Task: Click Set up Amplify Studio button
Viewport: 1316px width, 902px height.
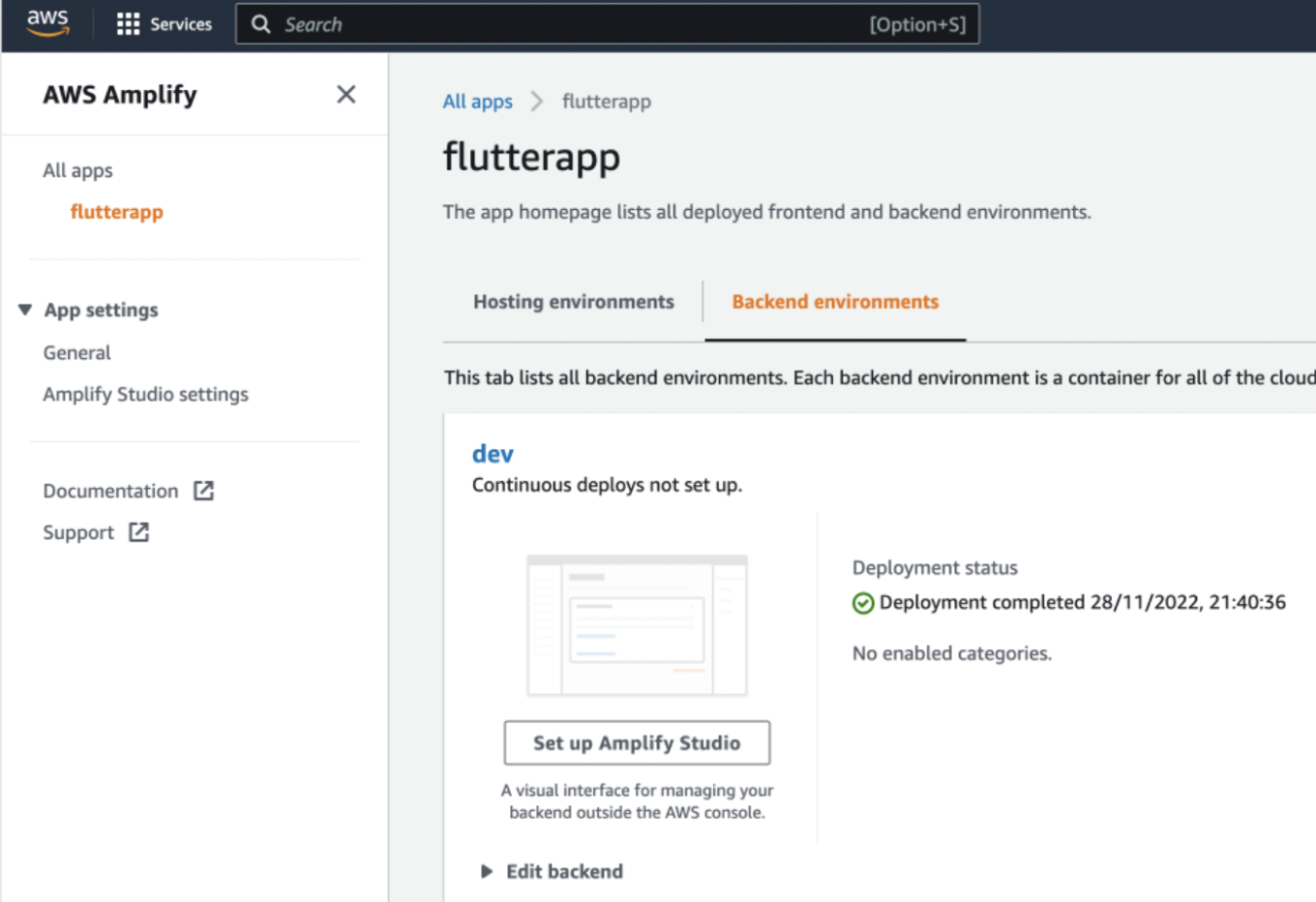Action: [x=637, y=742]
